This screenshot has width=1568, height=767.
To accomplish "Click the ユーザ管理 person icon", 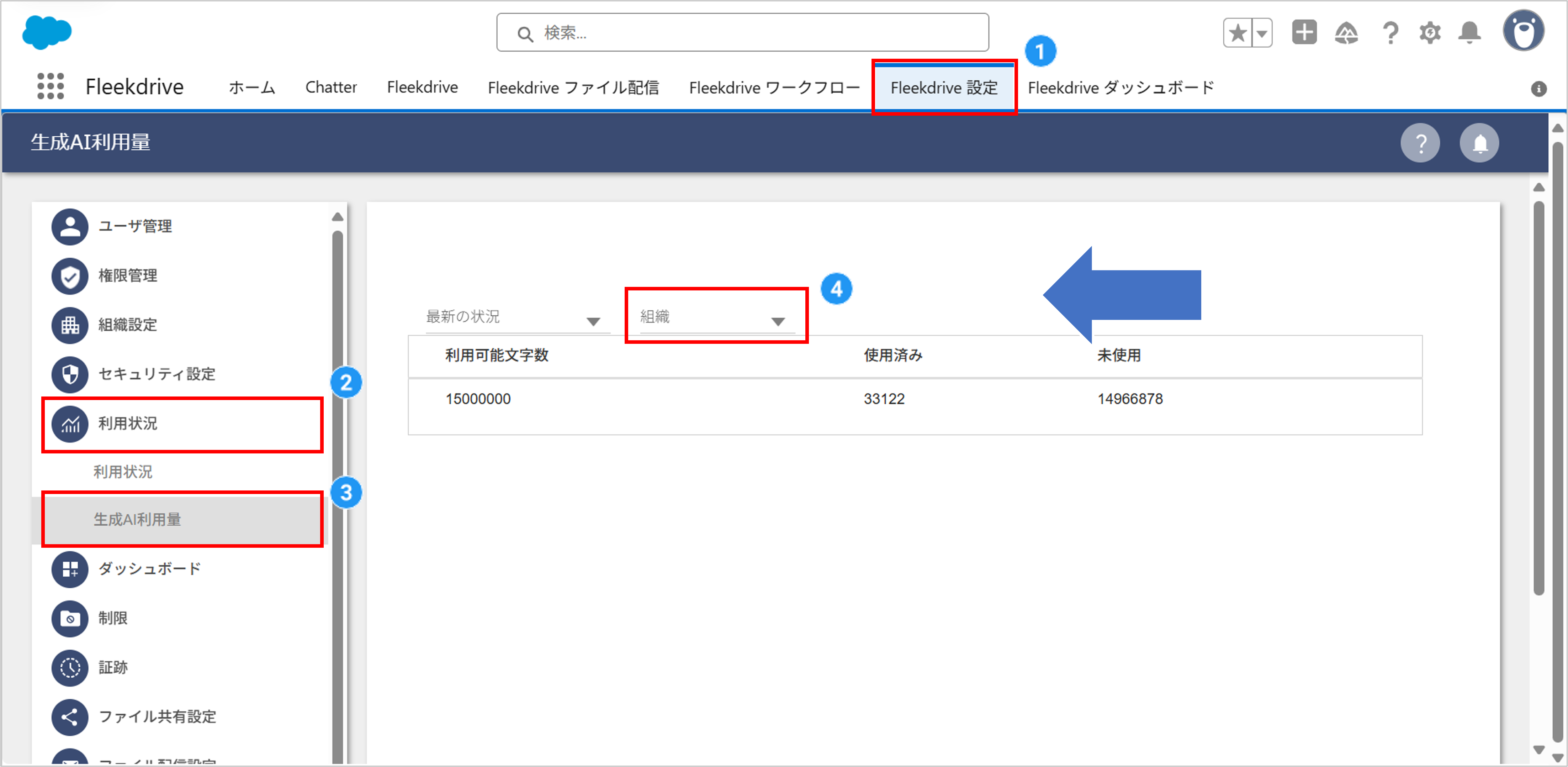I will coord(70,227).
